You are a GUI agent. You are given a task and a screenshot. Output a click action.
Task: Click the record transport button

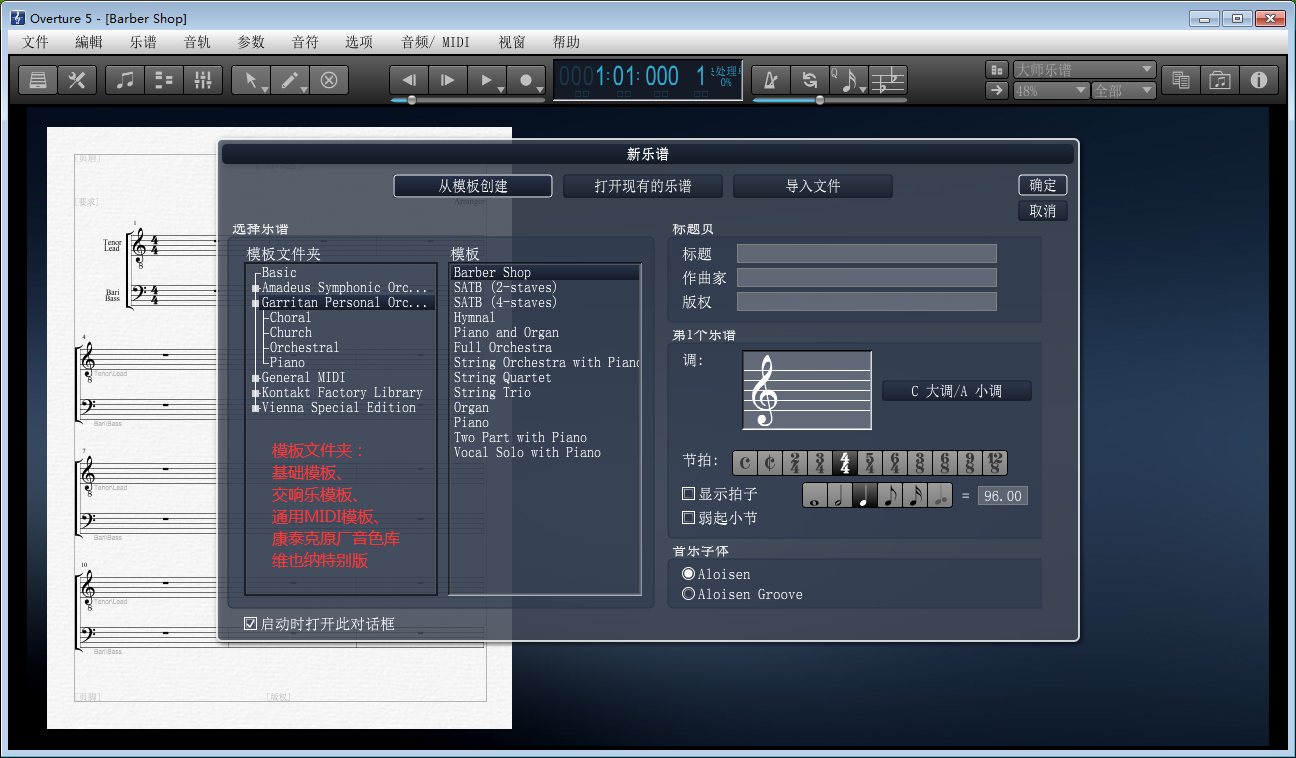526,80
